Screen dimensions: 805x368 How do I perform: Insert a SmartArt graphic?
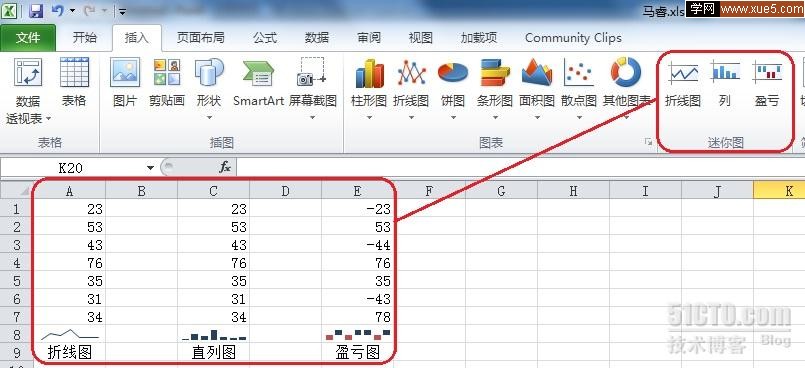click(x=258, y=82)
